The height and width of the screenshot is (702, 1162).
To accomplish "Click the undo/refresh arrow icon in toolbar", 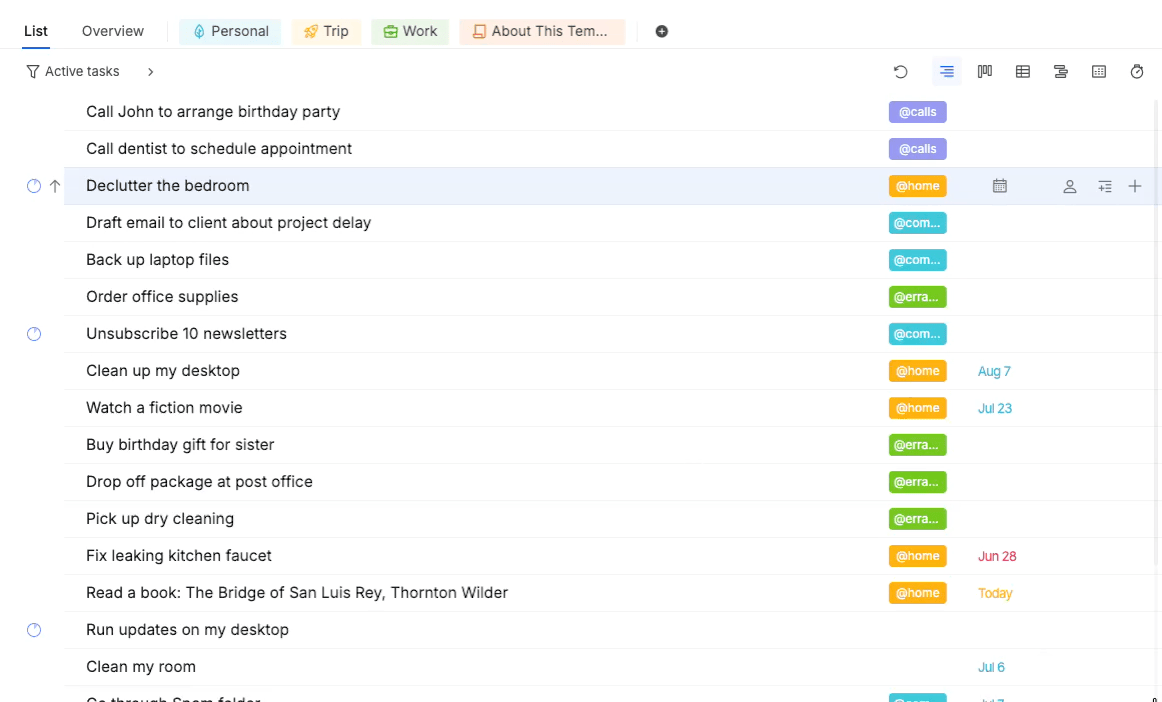I will [x=900, y=72].
